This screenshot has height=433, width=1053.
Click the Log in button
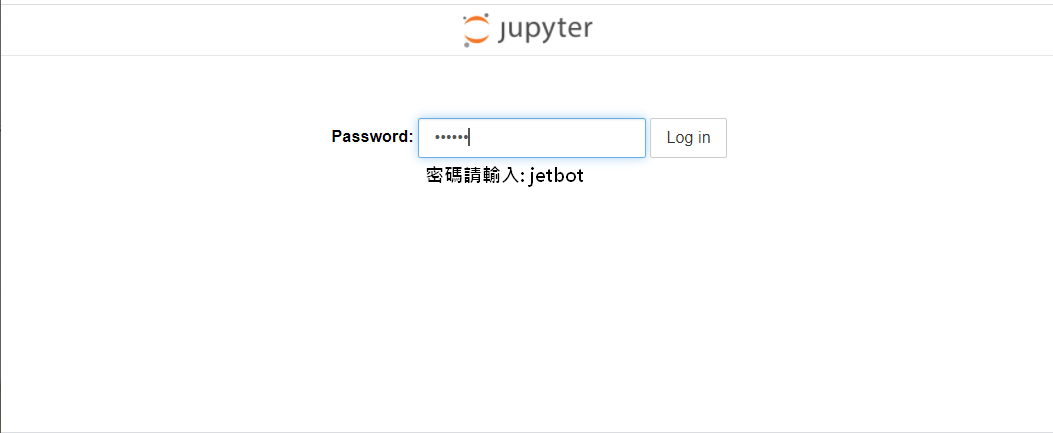pos(688,138)
